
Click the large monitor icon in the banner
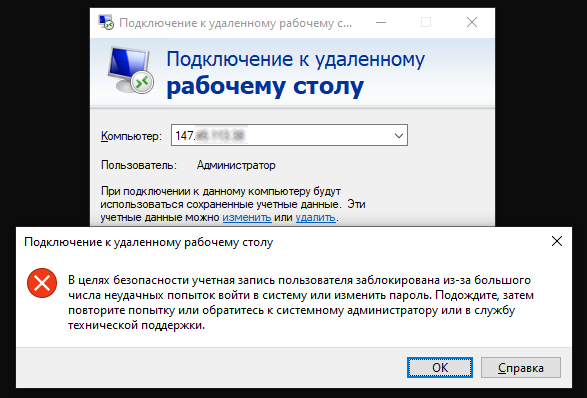coord(131,70)
